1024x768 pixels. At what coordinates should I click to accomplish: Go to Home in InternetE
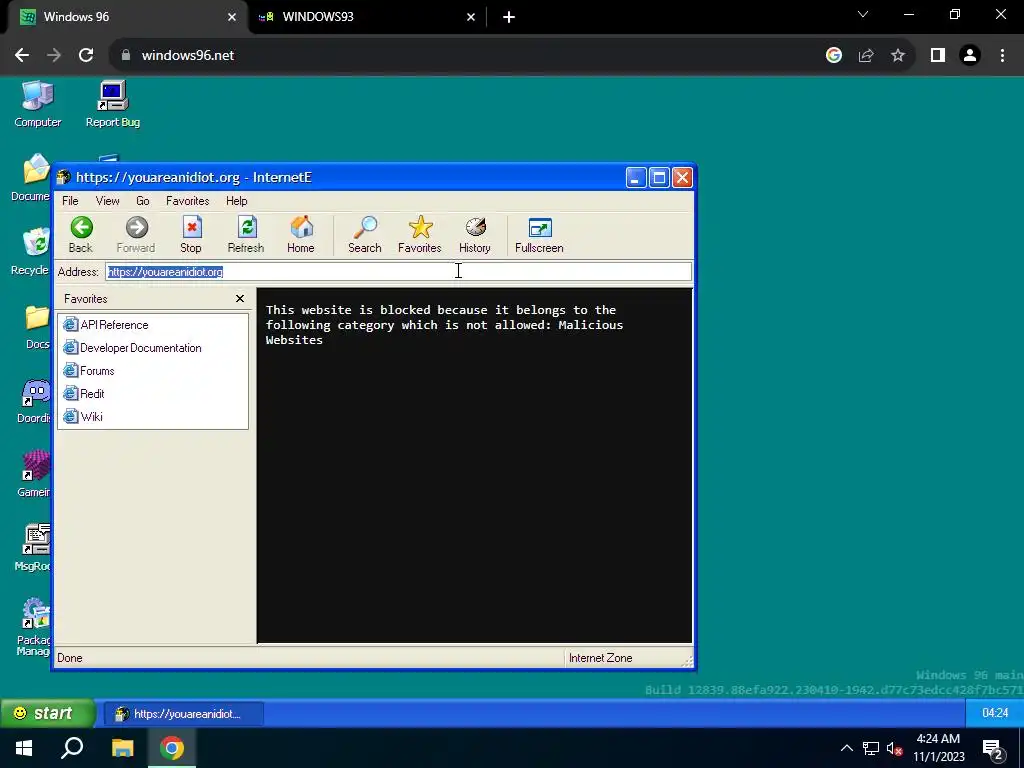pos(300,234)
